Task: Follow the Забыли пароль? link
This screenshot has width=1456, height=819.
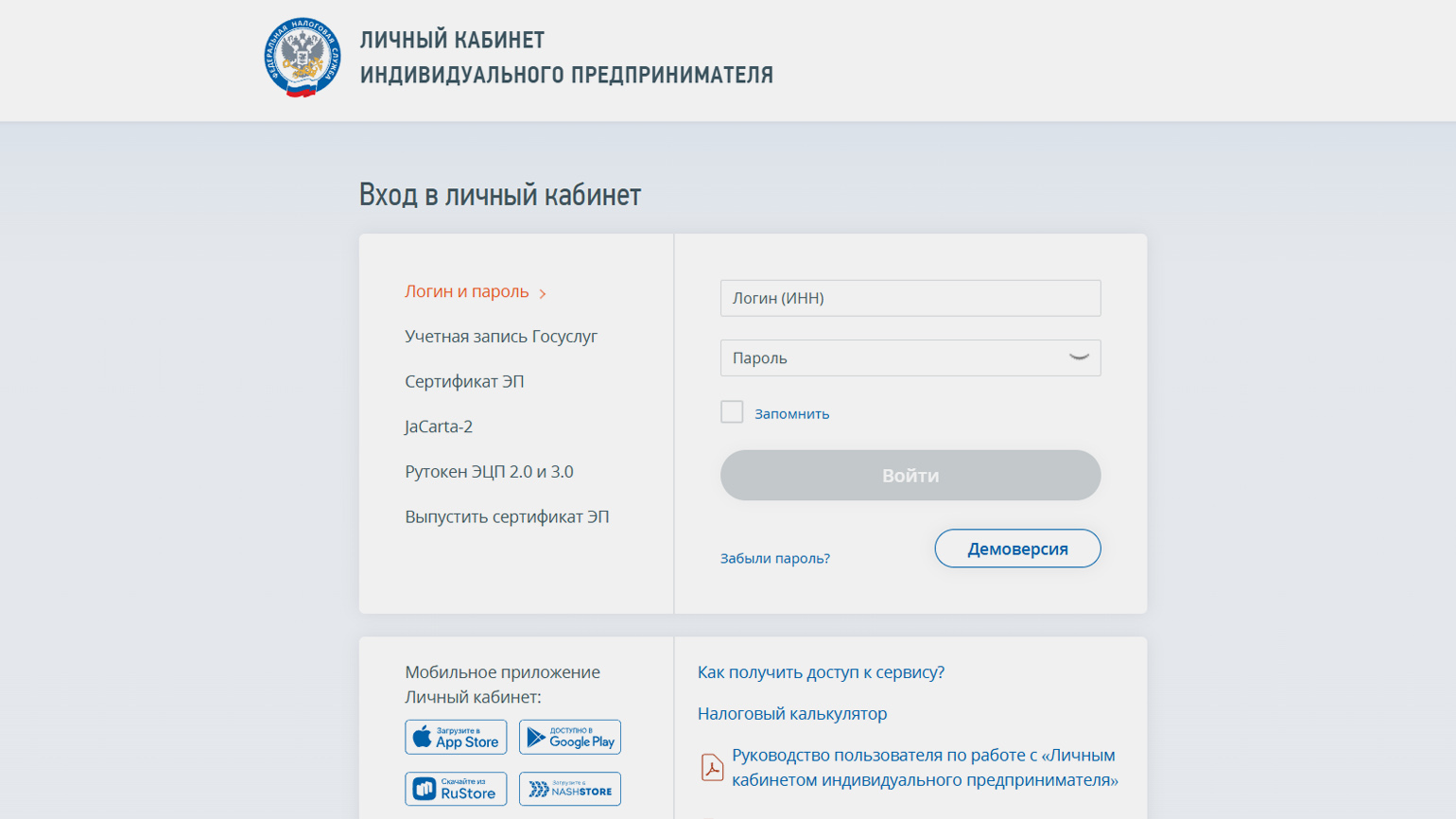Action: pos(775,558)
